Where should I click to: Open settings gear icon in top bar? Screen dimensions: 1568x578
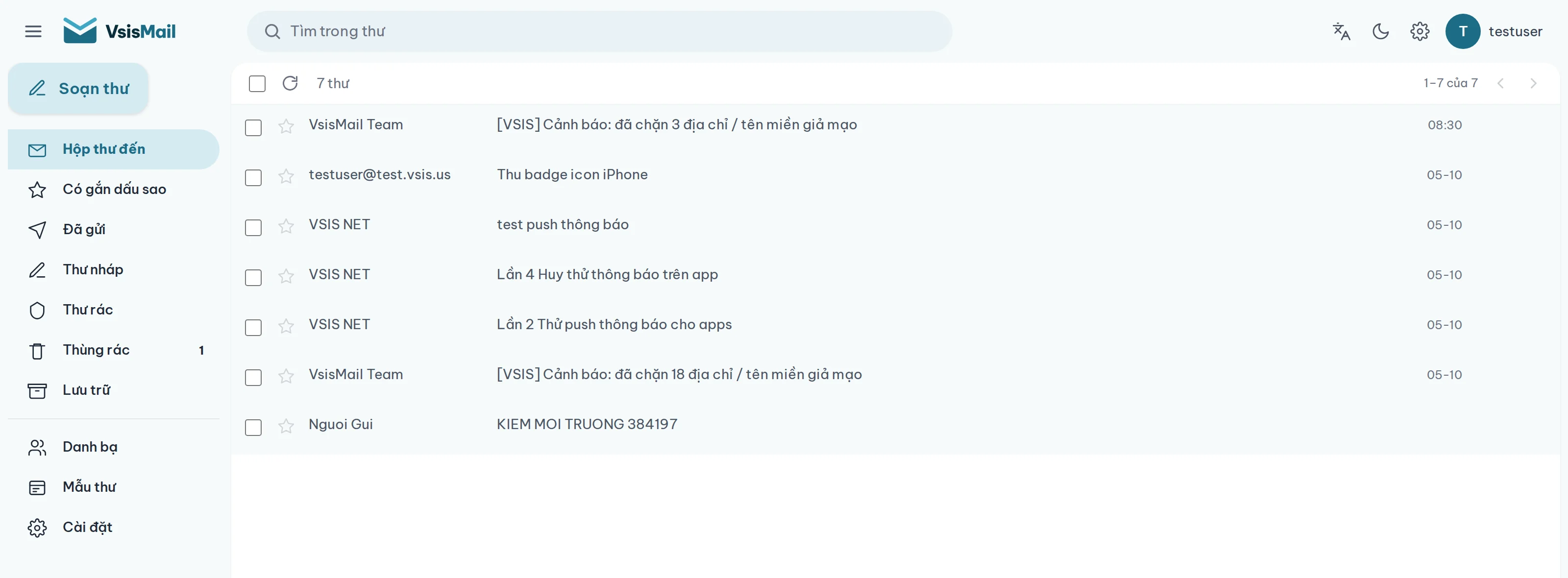coord(1420,31)
